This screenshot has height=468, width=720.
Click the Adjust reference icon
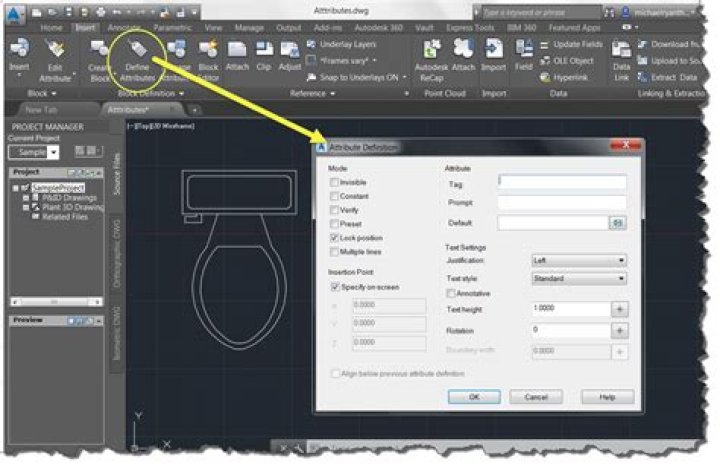click(290, 49)
